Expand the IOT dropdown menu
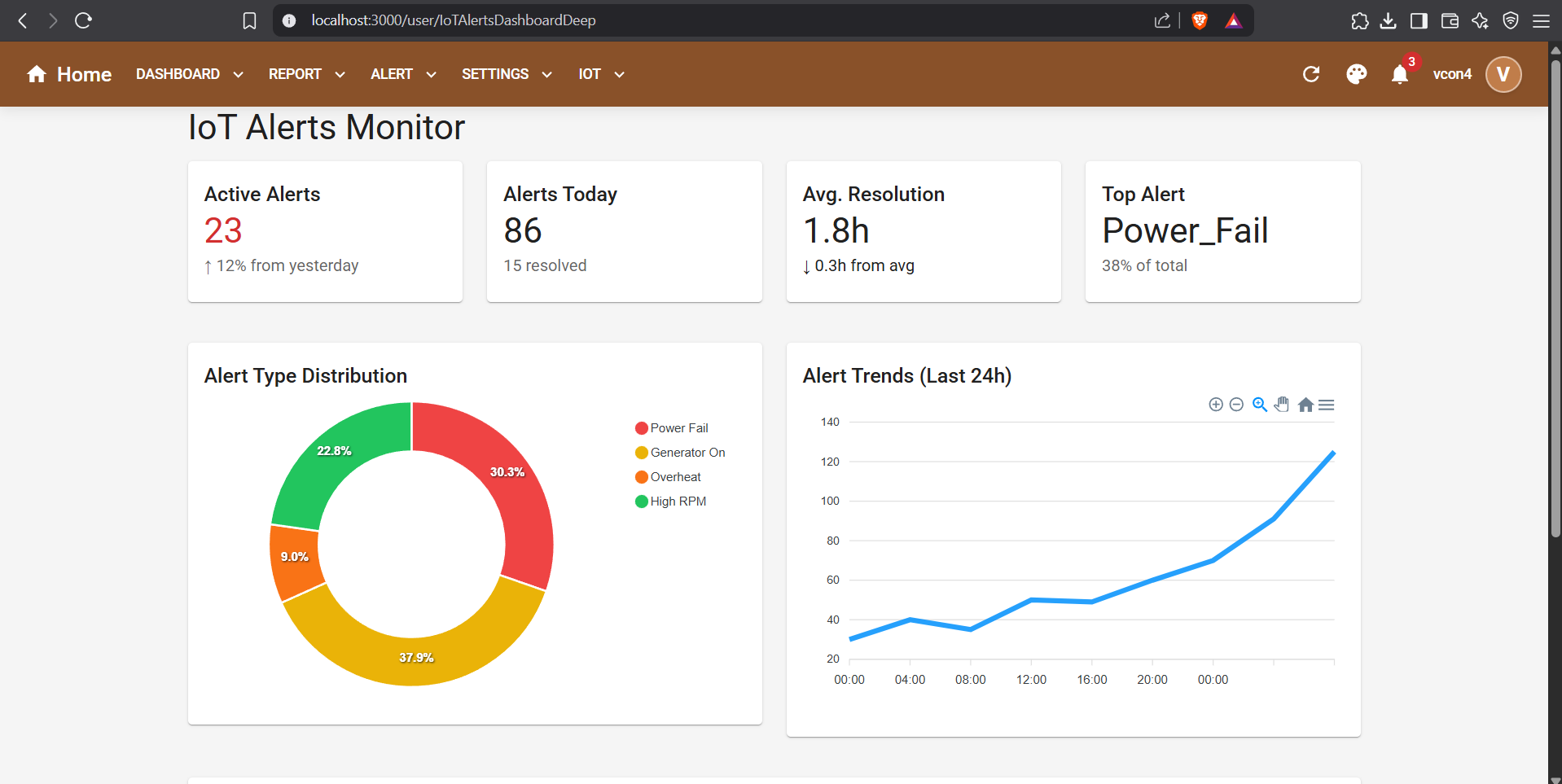 point(602,74)
